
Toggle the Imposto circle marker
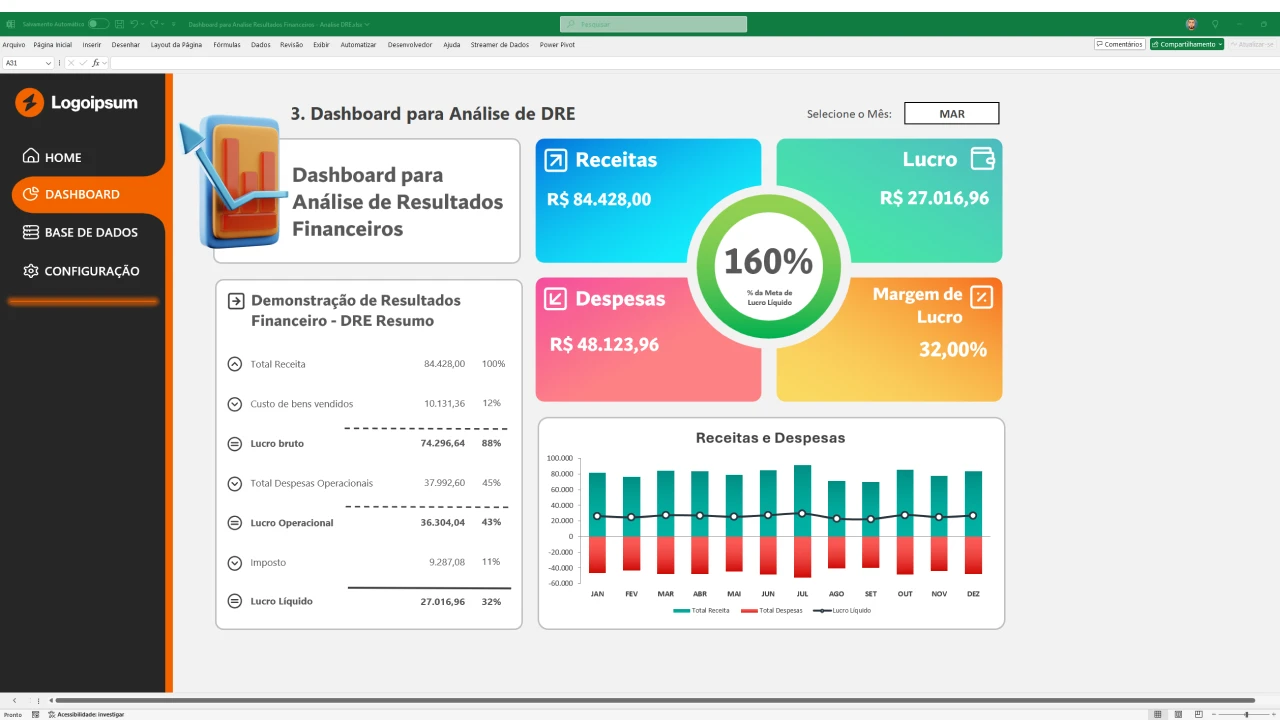pyautogui.click(x=235, y=563)
